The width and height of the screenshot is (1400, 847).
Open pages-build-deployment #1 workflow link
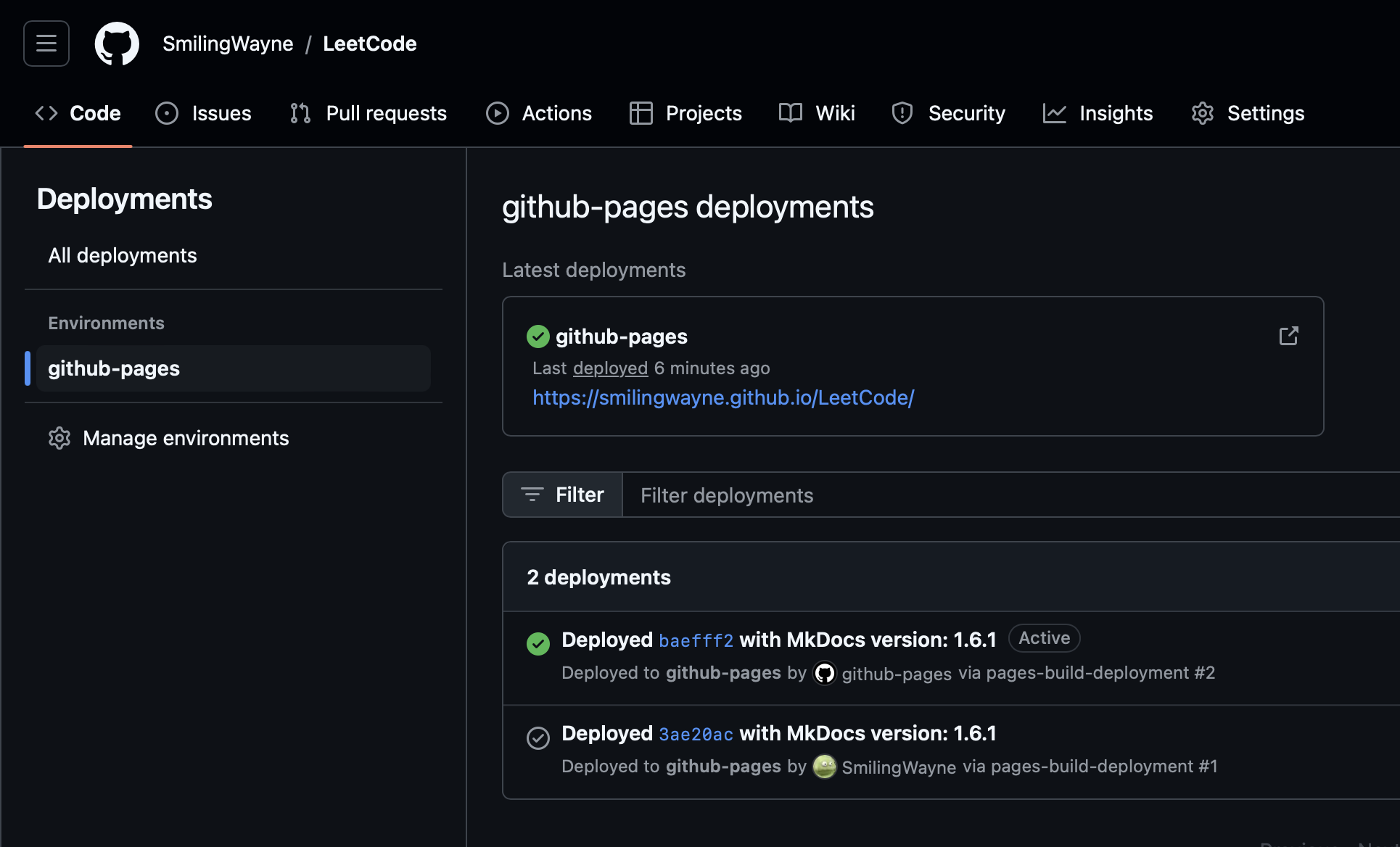[x=1104, y=767]
